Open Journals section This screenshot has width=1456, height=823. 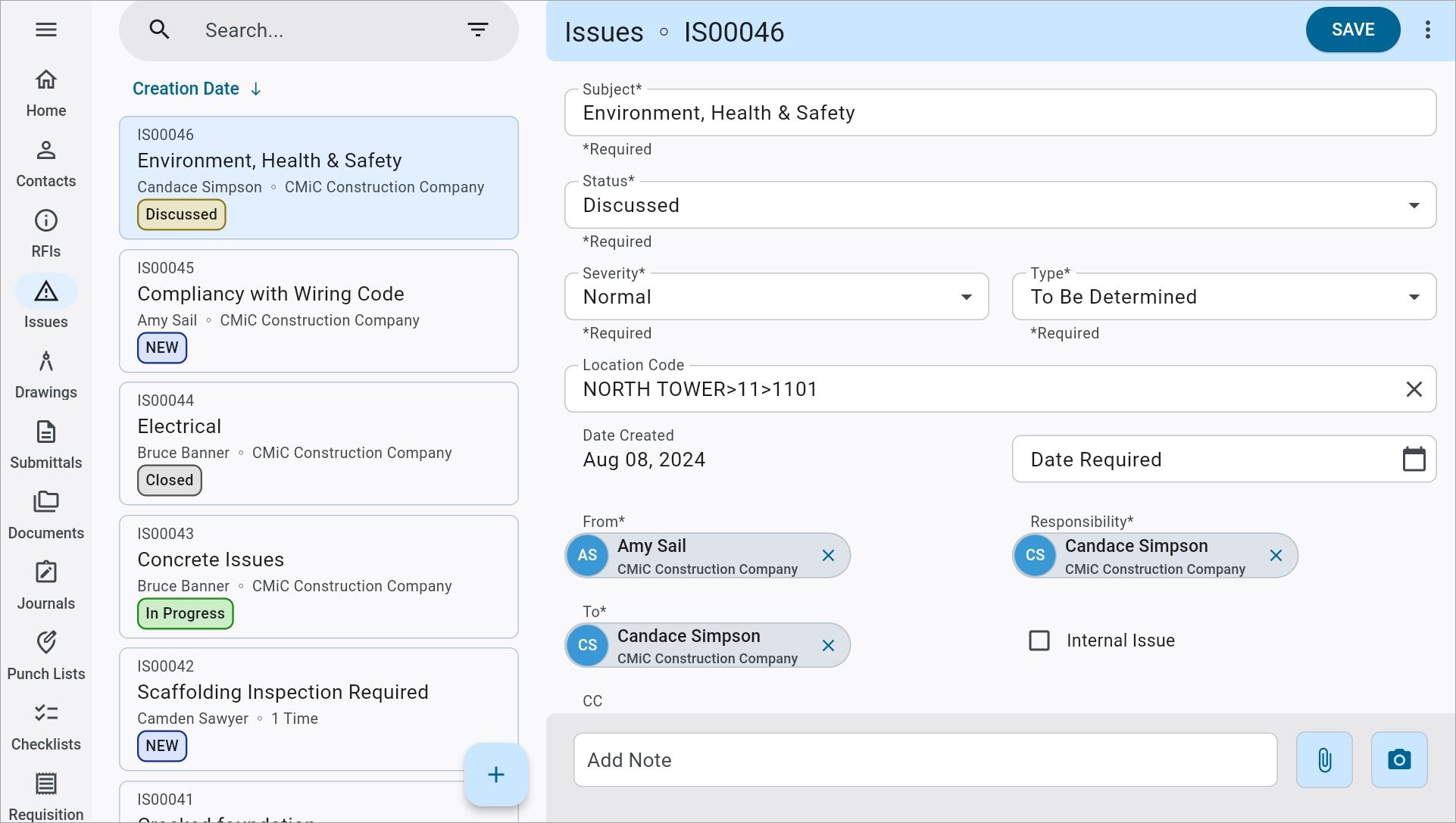point(46,586)
